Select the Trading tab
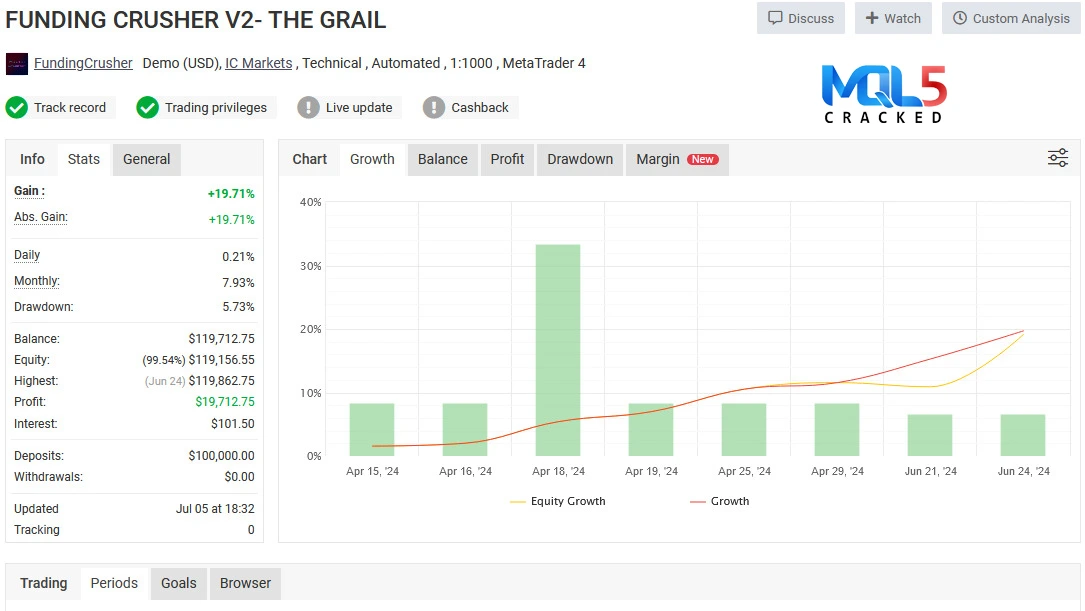This screenshot has width=1085, height=611. pyautogui.click(x=44, y=583)
